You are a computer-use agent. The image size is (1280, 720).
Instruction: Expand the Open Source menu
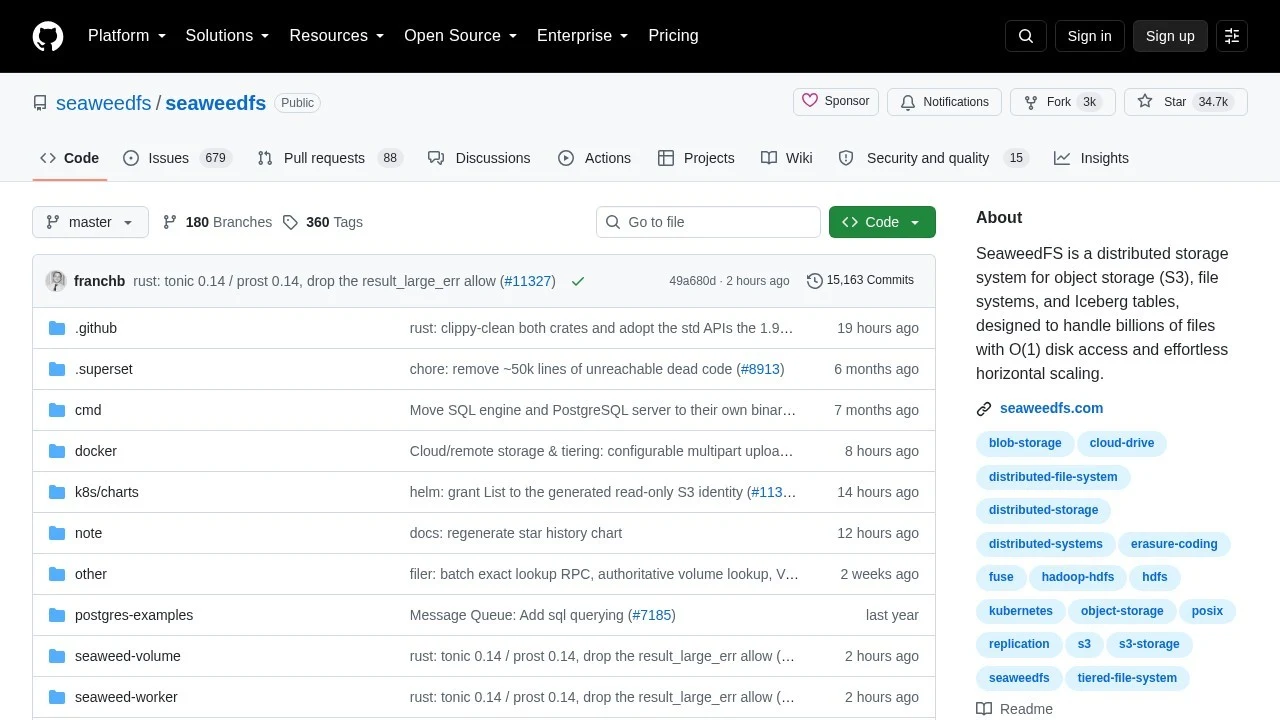pos(461,36)
